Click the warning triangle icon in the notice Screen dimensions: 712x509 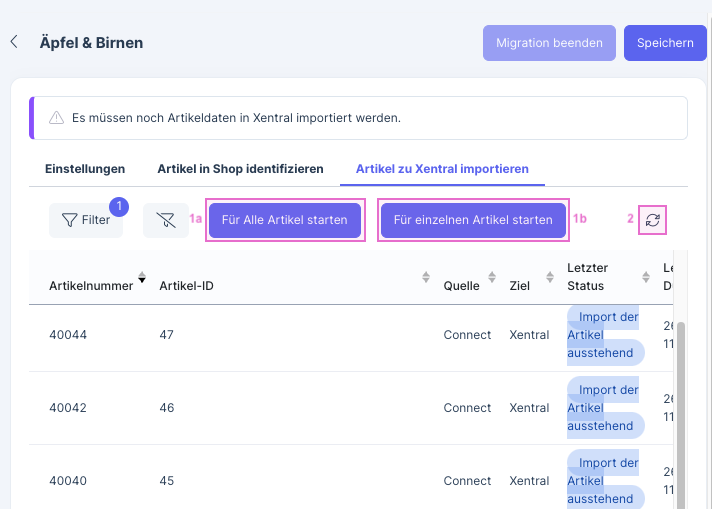(x=56, y=118)
